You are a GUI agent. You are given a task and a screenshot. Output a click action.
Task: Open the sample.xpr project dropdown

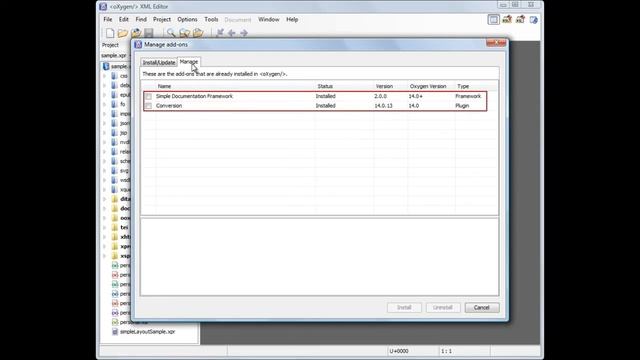[x=116, y=55]
